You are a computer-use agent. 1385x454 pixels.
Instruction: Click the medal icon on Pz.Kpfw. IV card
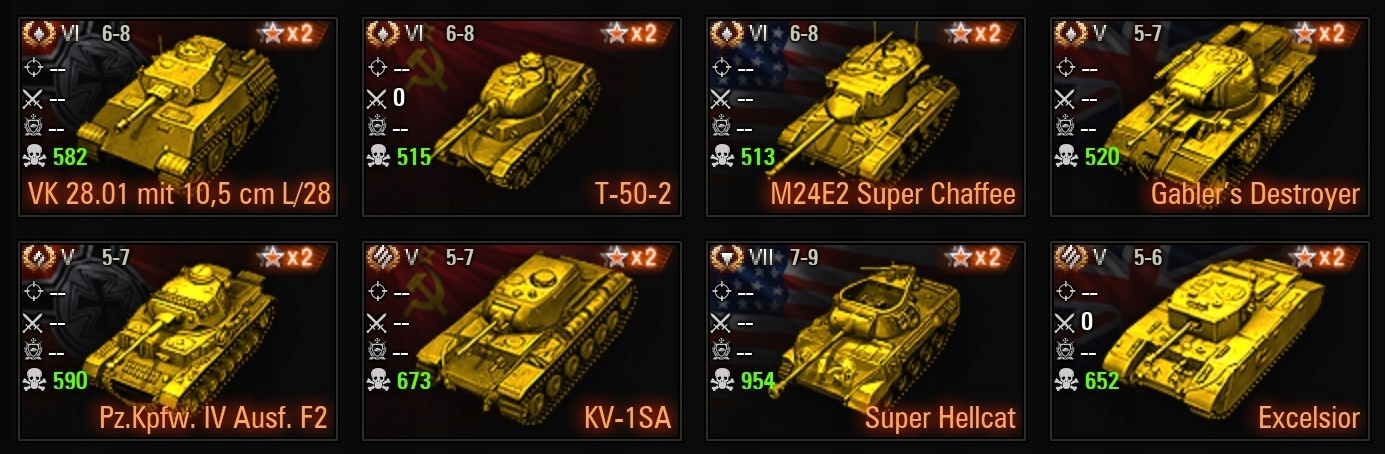34,351
